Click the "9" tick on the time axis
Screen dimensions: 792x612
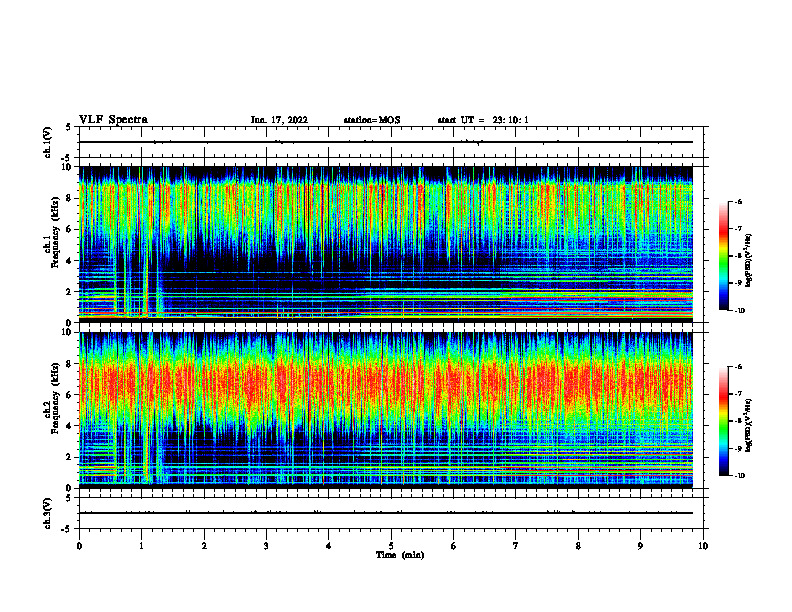(640, 546)
